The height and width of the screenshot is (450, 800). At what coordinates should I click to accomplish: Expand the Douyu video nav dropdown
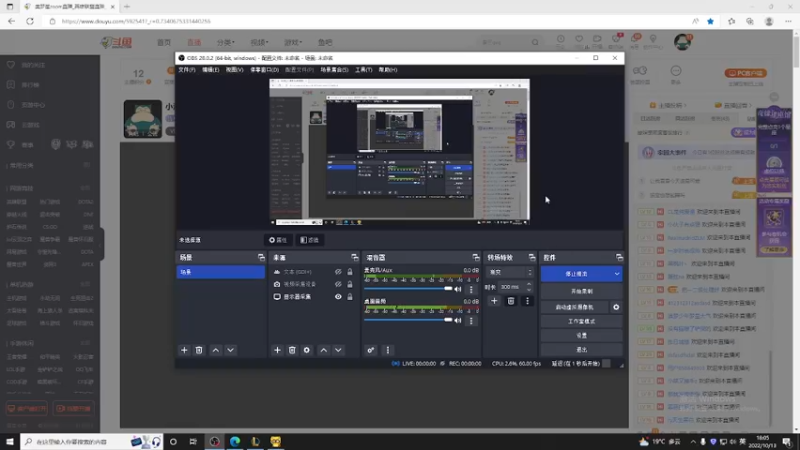259,42
